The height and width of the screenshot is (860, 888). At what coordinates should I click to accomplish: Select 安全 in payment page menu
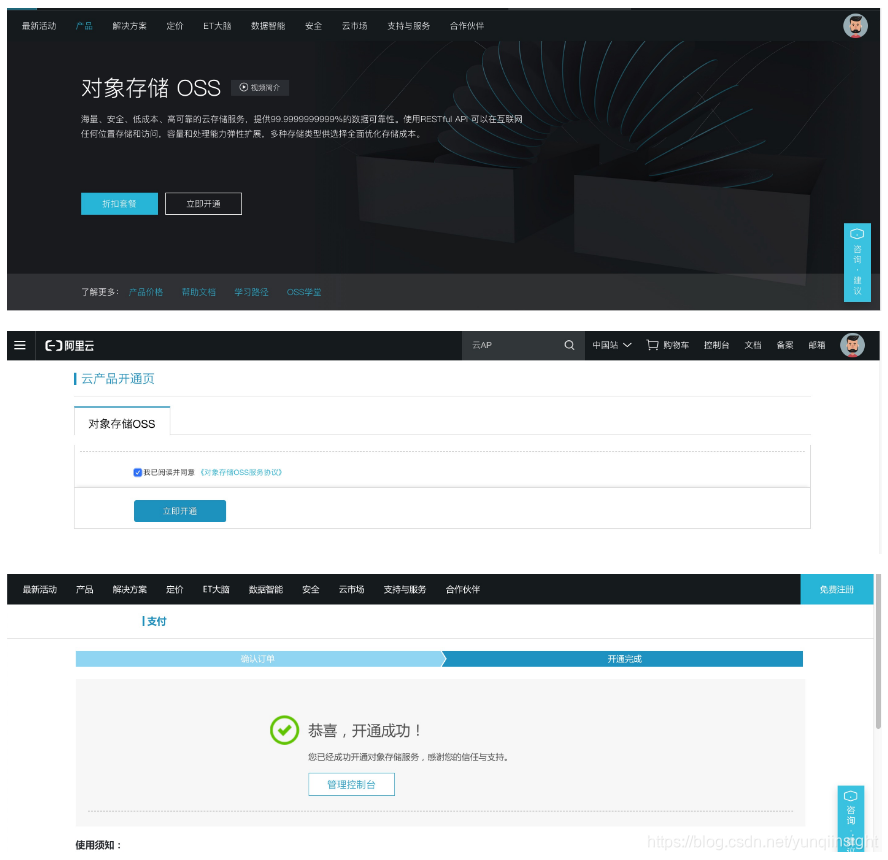(x=311, y=589)
